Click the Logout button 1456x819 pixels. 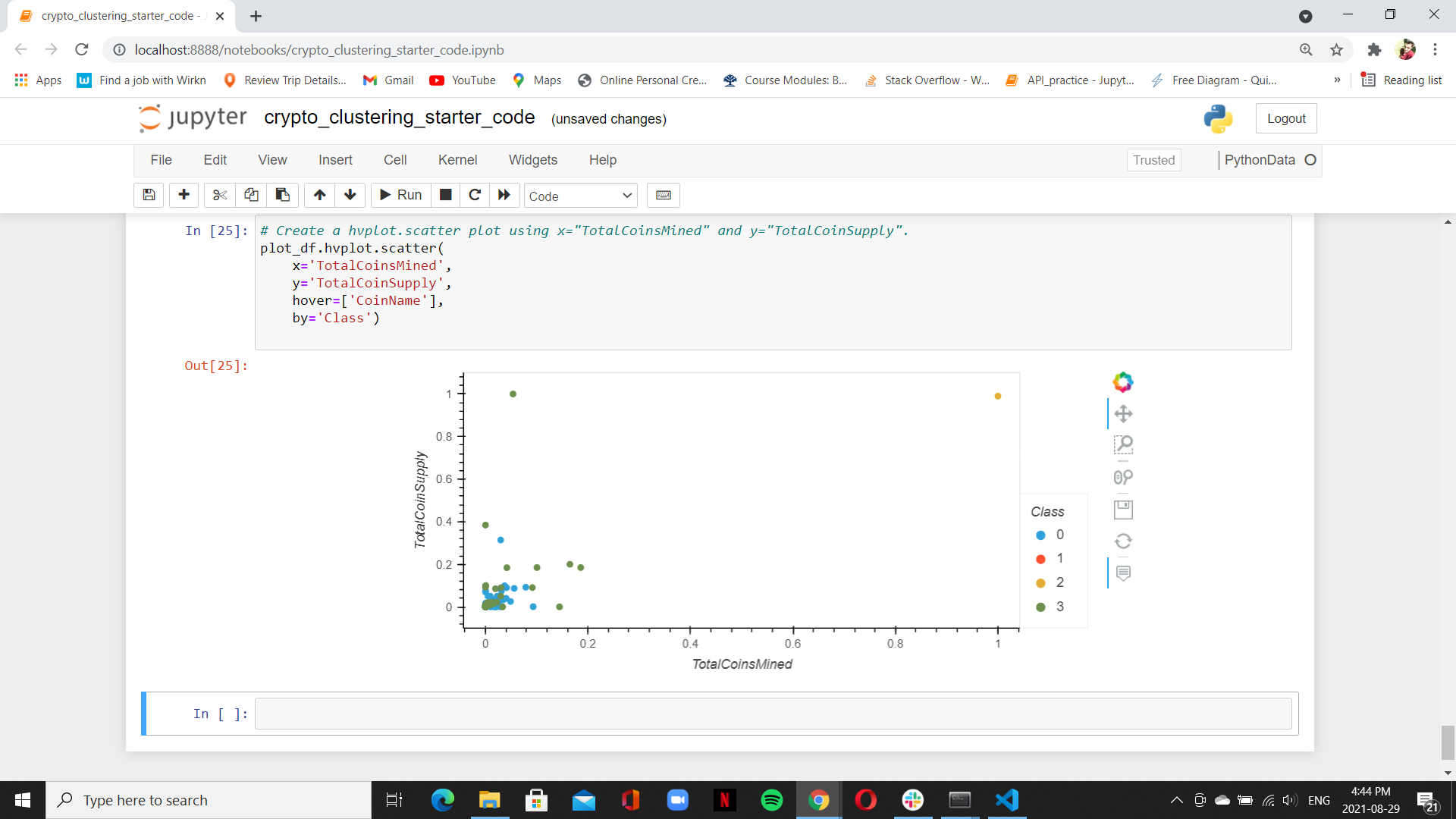[1286, 118]
